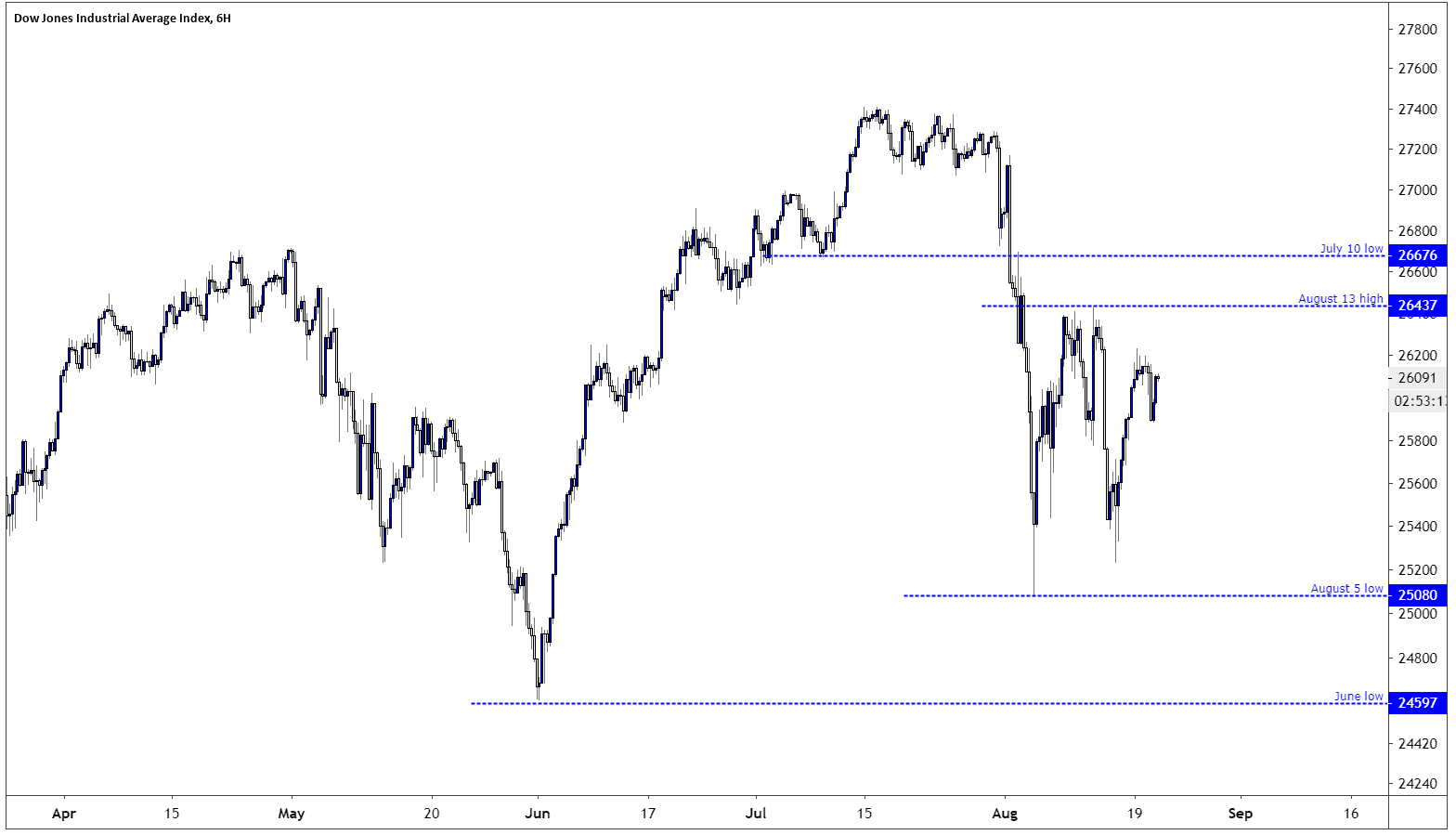Click the August 5 low annotation

click(x=1346, y=588)
